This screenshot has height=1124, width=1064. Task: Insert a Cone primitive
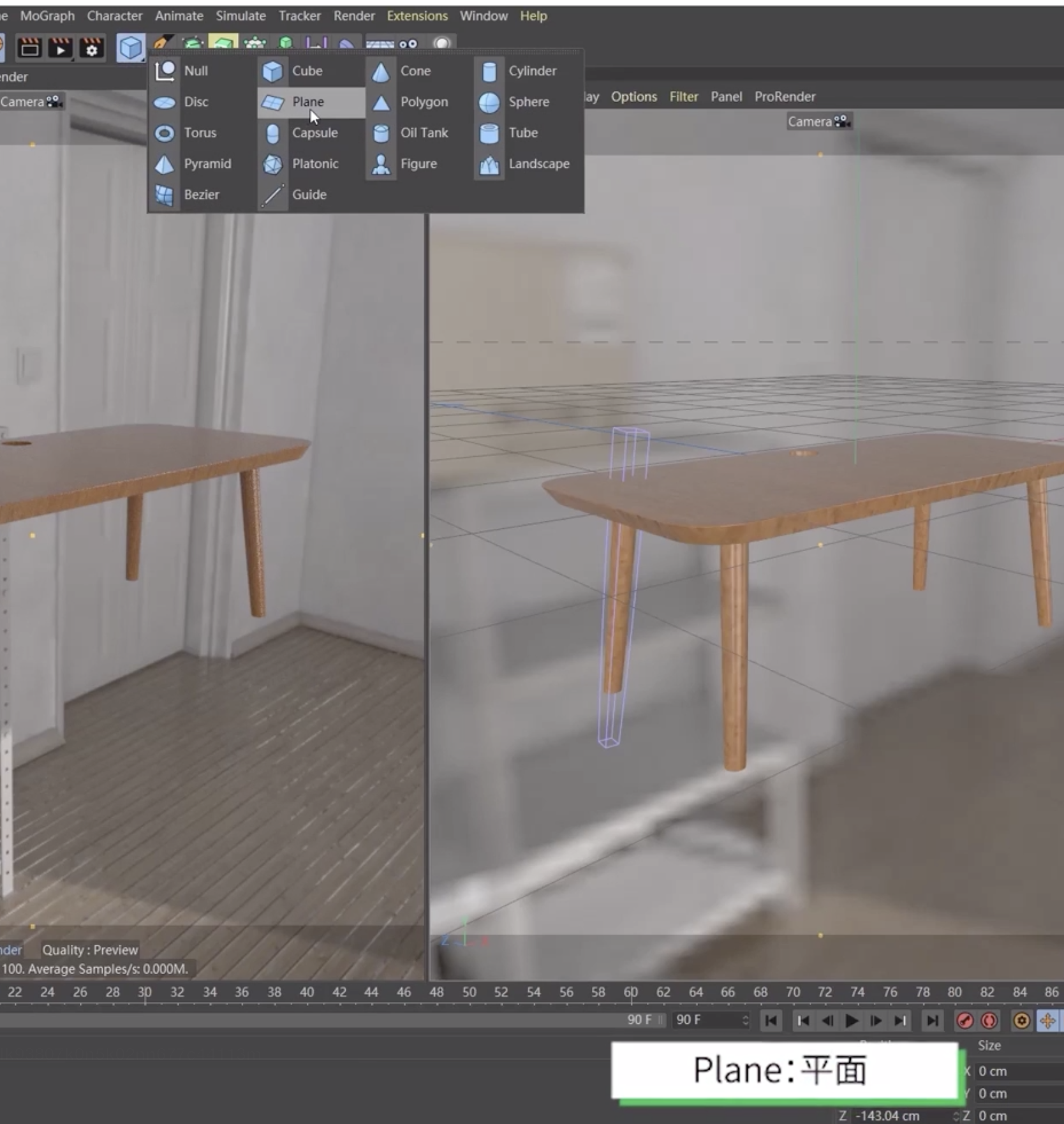(x=419, y=71)
